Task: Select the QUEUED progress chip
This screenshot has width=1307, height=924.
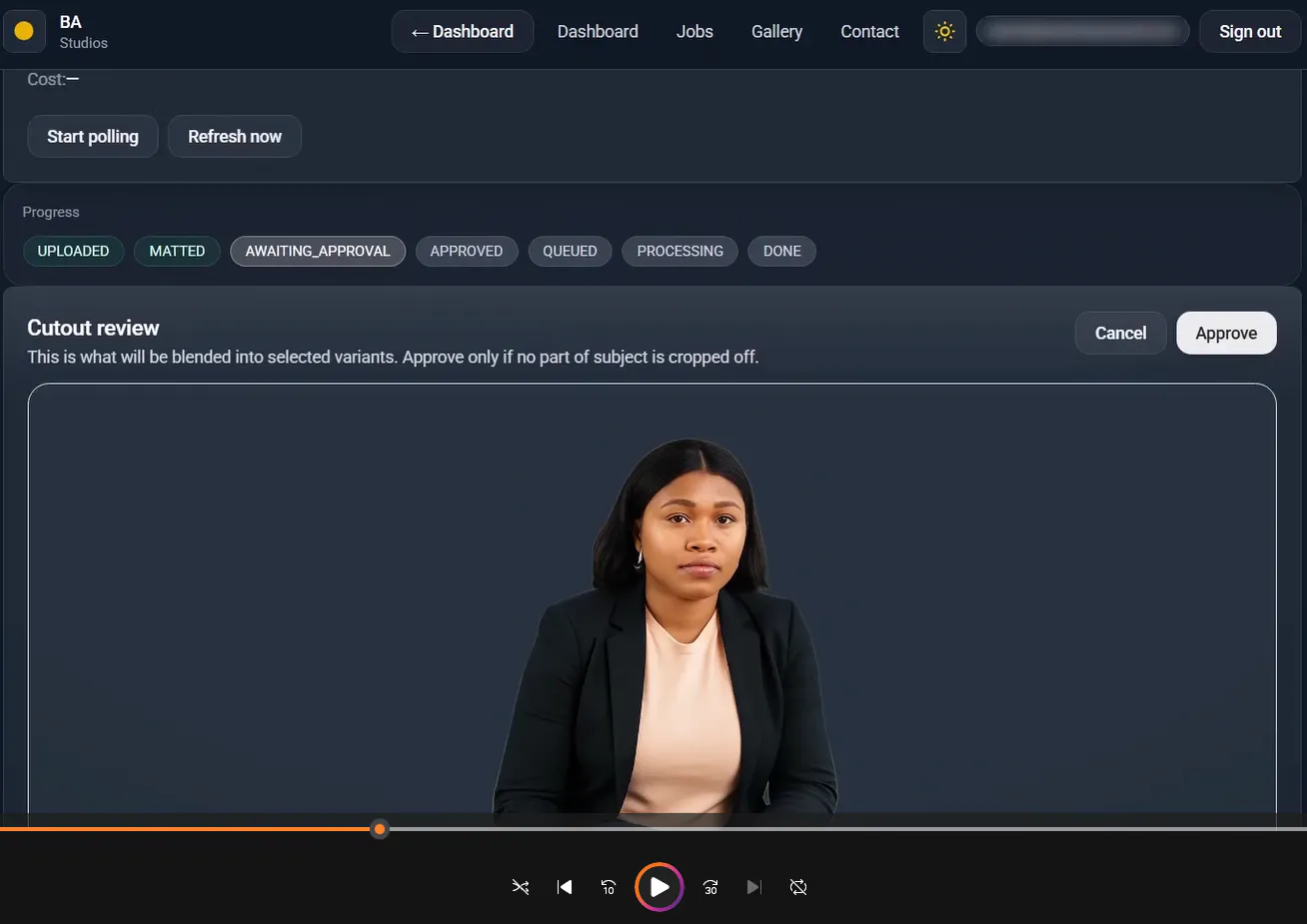Action: 570,251
